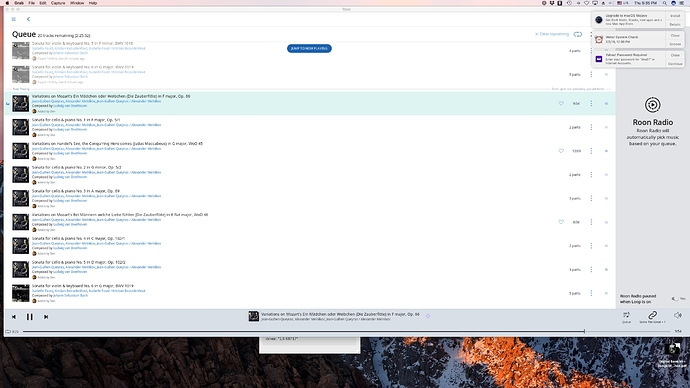Grab reorder handle for Bei Männern variations

[606, 222]
